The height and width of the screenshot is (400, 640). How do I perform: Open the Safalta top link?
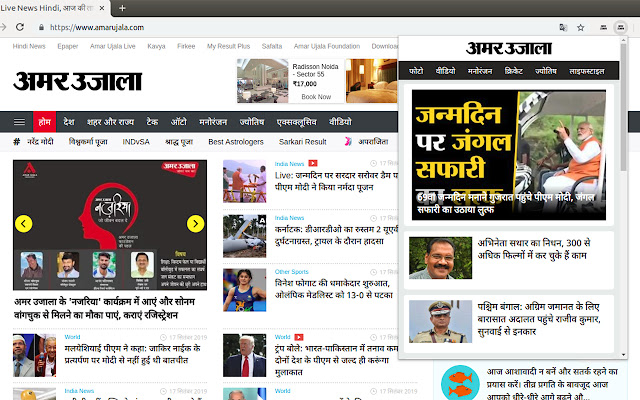pos(272,46)
